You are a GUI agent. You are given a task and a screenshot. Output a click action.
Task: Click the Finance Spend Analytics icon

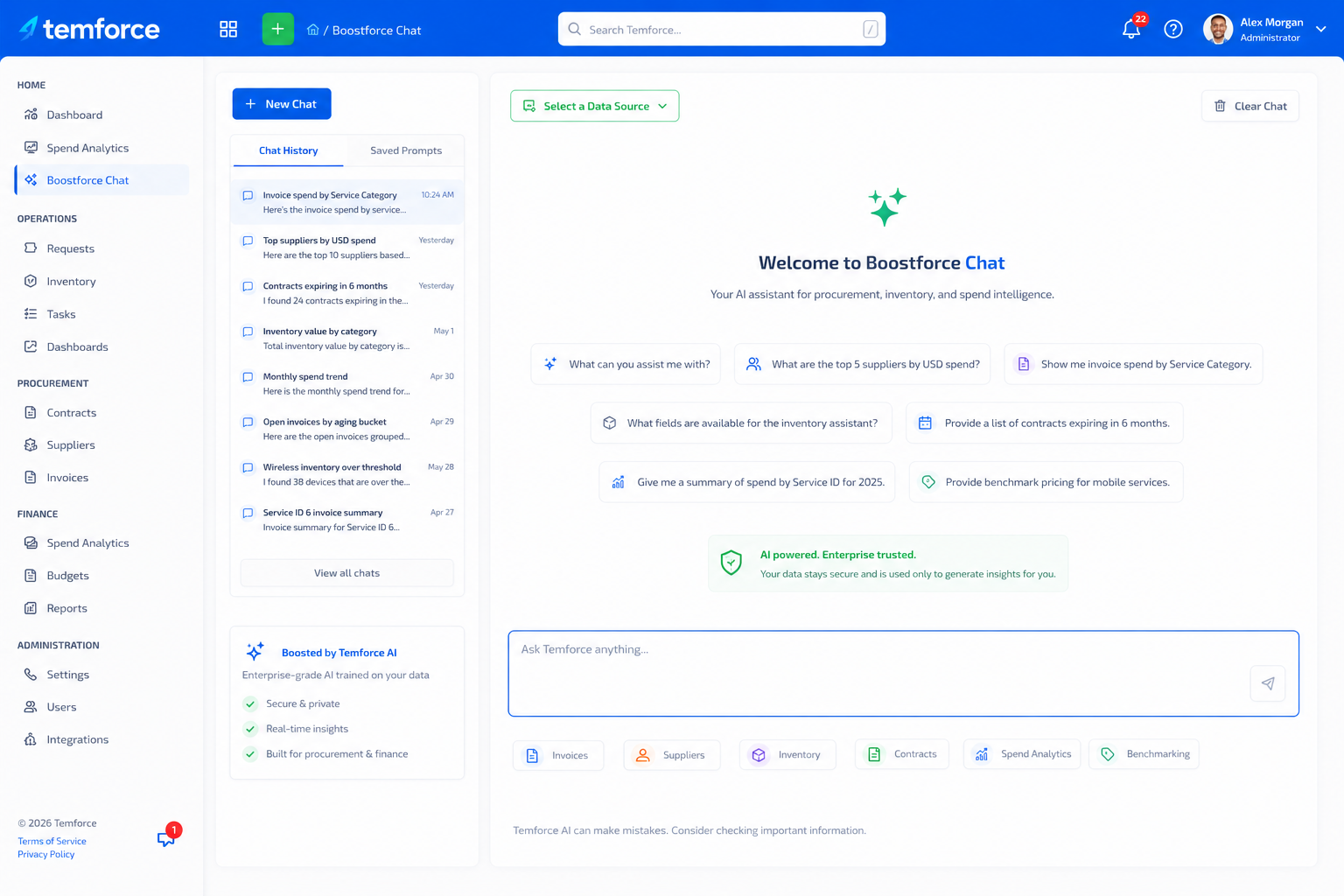point(31,542)
